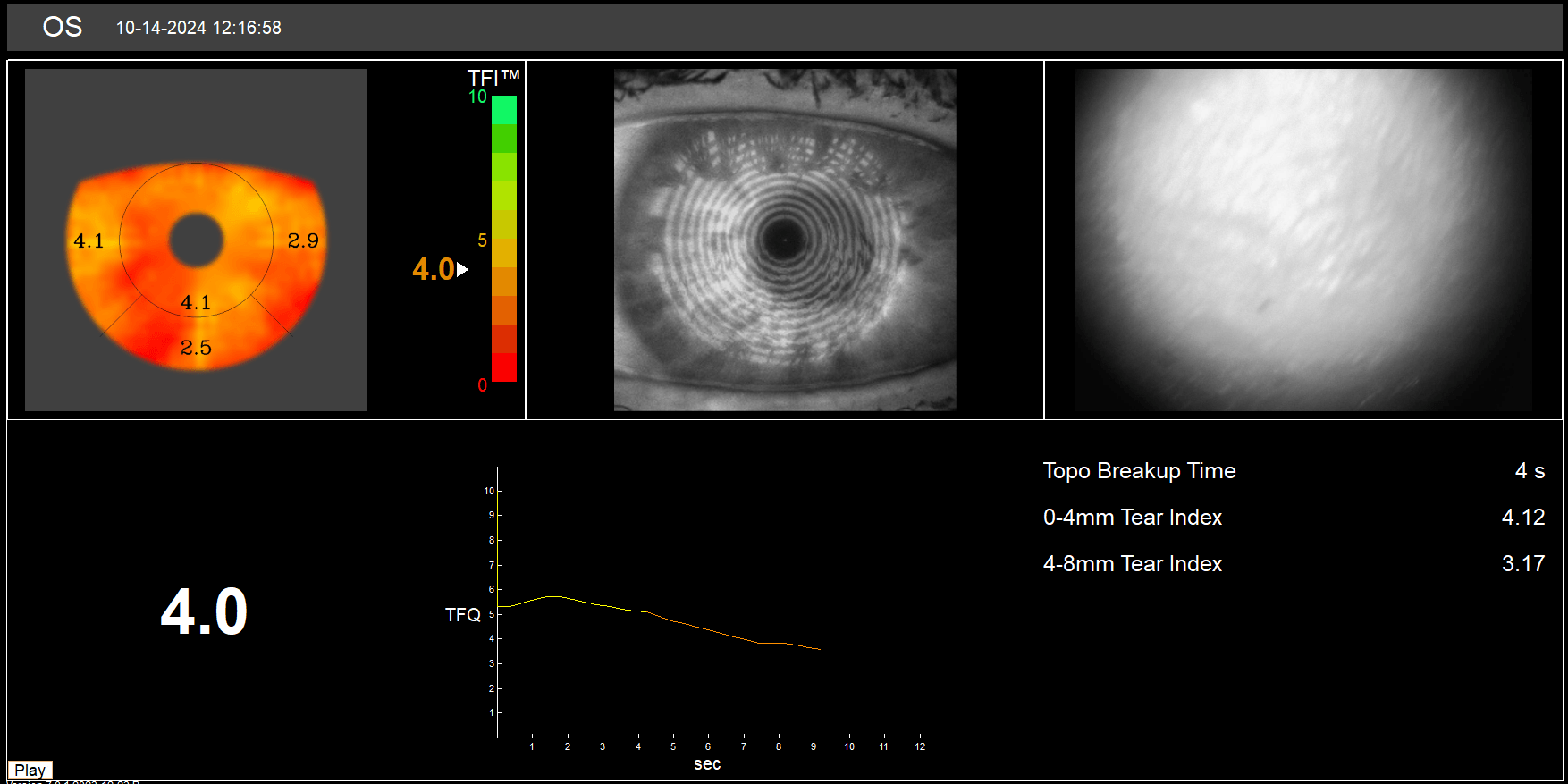Click the tear film heat map

pos(197,266)
